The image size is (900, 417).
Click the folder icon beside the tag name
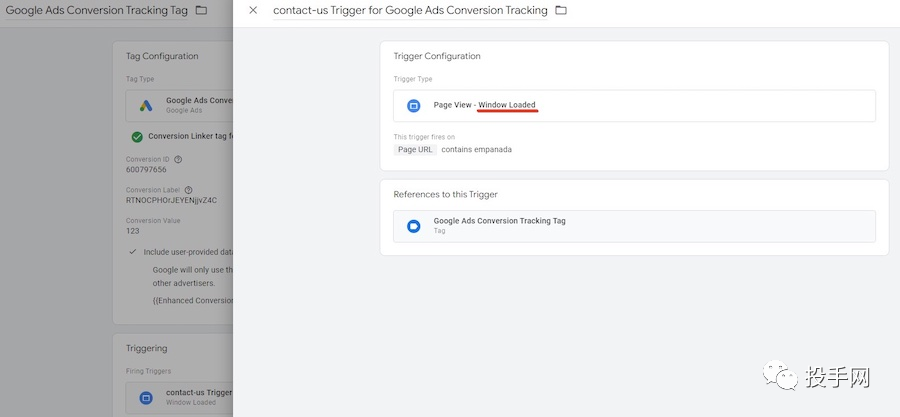[201, 10]
